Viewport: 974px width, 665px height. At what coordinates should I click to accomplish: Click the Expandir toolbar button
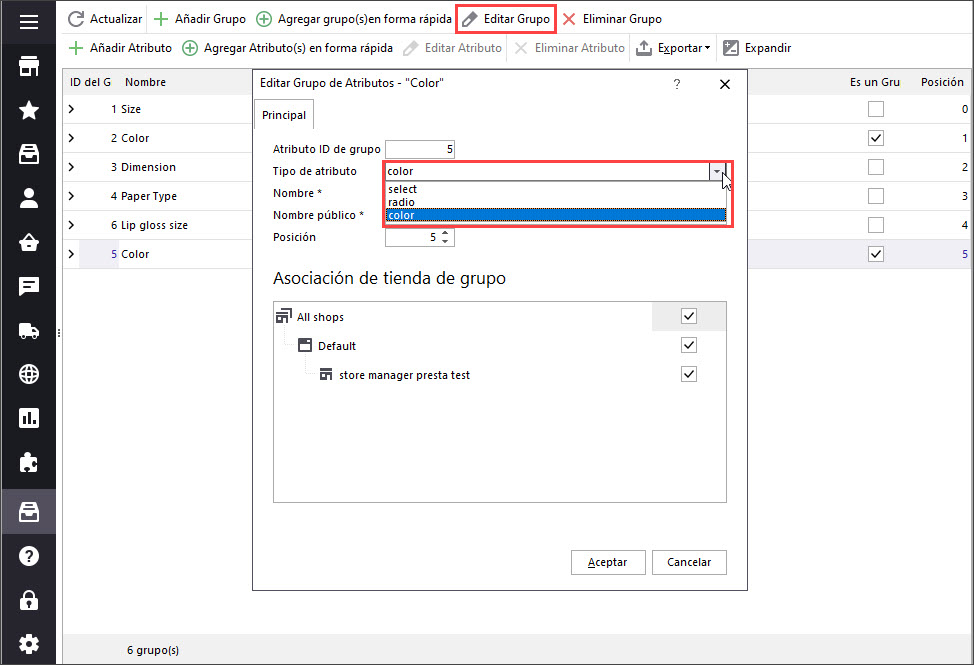757,48
